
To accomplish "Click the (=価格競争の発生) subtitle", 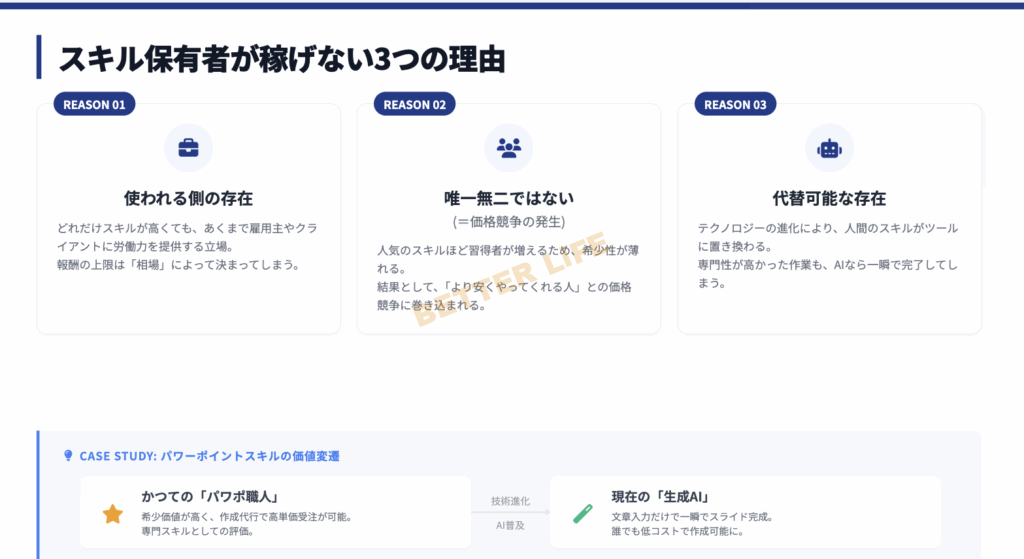I will 509,221.
